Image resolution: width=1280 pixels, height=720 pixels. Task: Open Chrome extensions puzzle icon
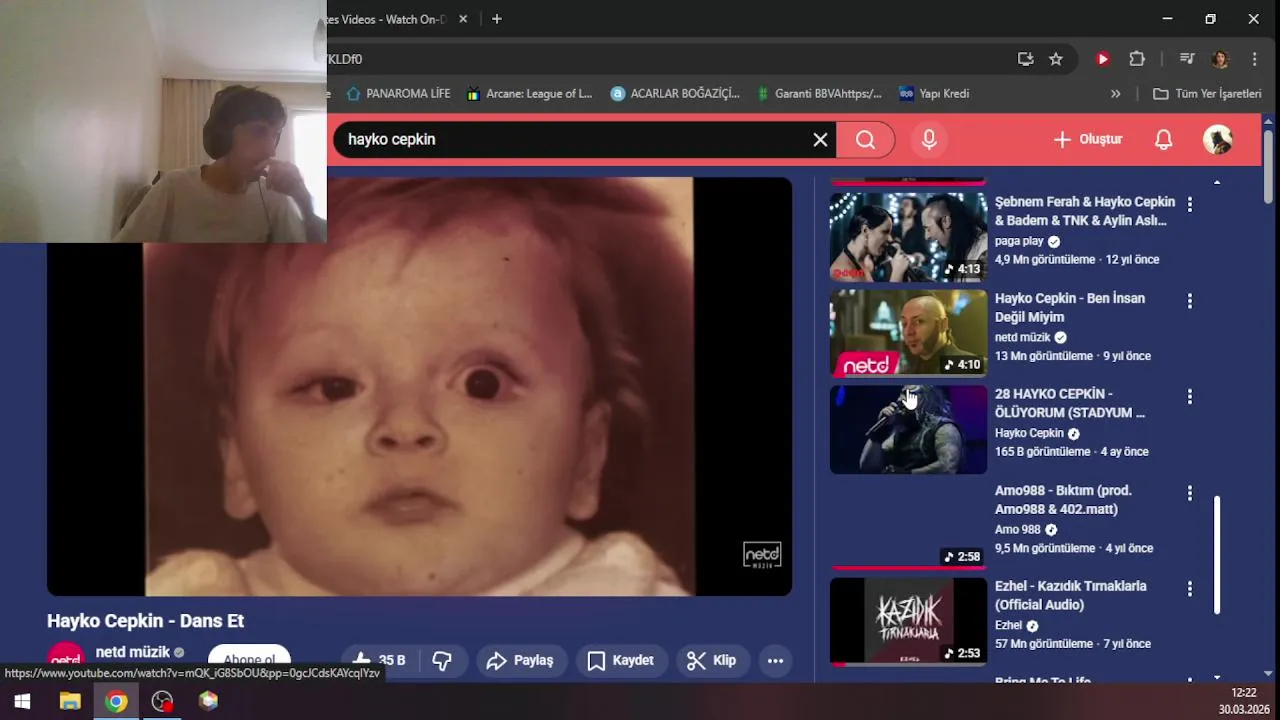[x=1137, y=59]
